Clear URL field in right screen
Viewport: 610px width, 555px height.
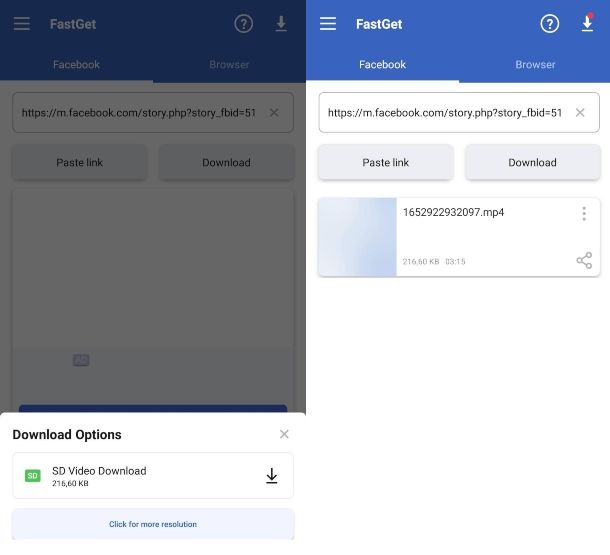tap(580, 113)
